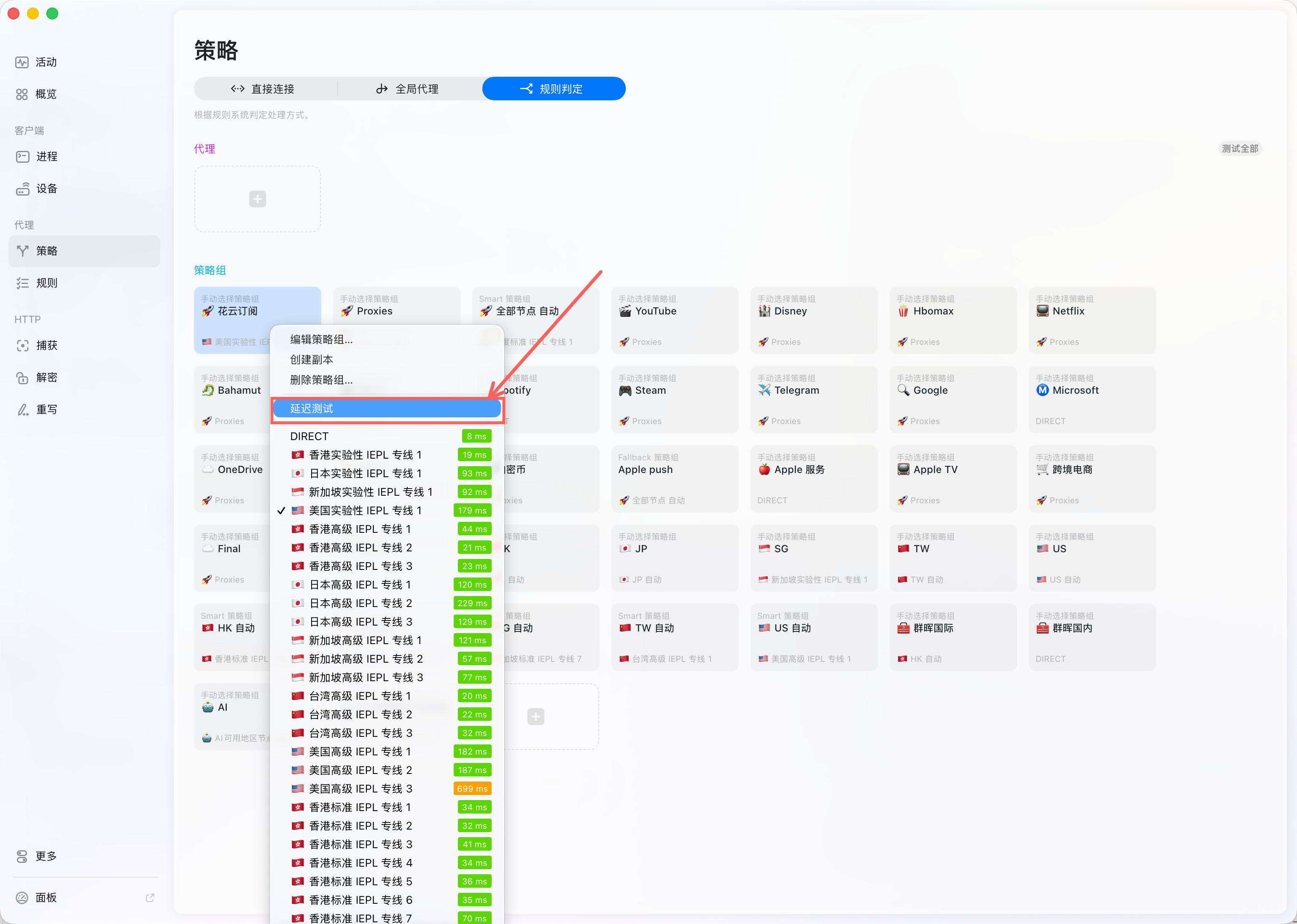The height and width of the screenshot is (924, 1297).
Task: Click the 面板 dashboard icon
Action: click(x=22, y=897)
